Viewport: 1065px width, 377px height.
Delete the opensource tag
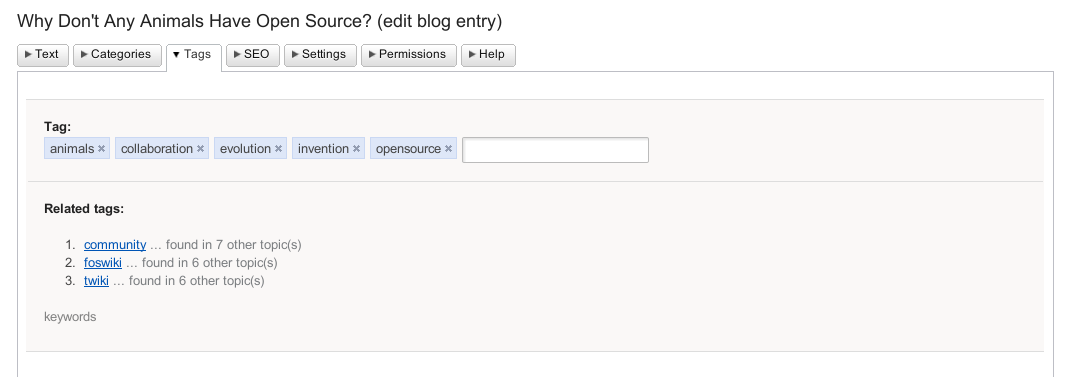(x=448, y=149)
